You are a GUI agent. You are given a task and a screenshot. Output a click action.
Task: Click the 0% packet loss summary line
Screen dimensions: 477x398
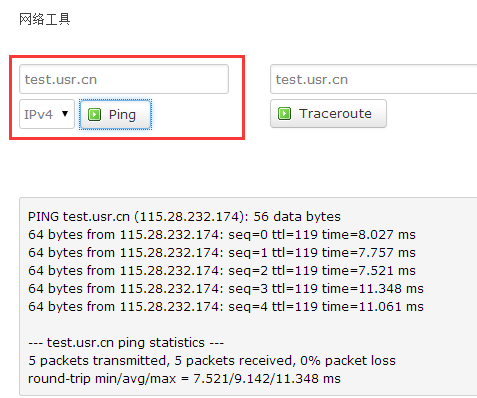tap(212, 361)
